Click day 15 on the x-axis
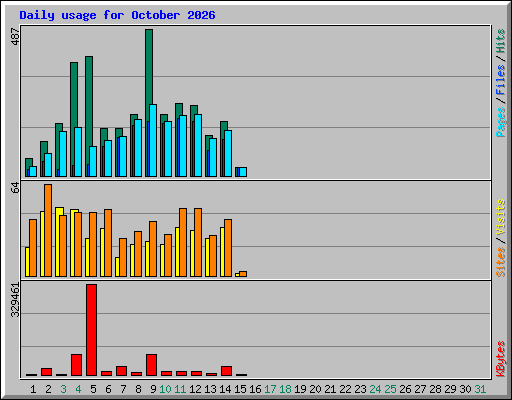Screen dimensions: 512x400 240,389
